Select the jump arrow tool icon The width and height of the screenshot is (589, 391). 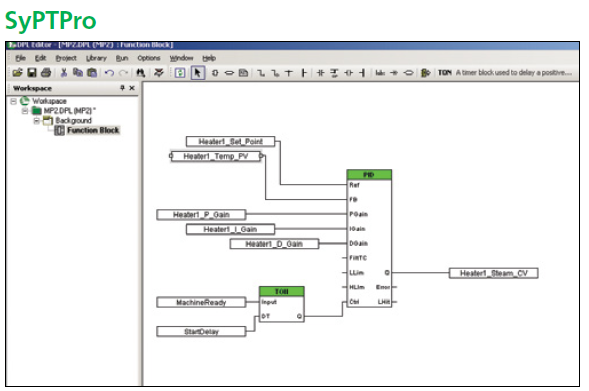[394, 73]
